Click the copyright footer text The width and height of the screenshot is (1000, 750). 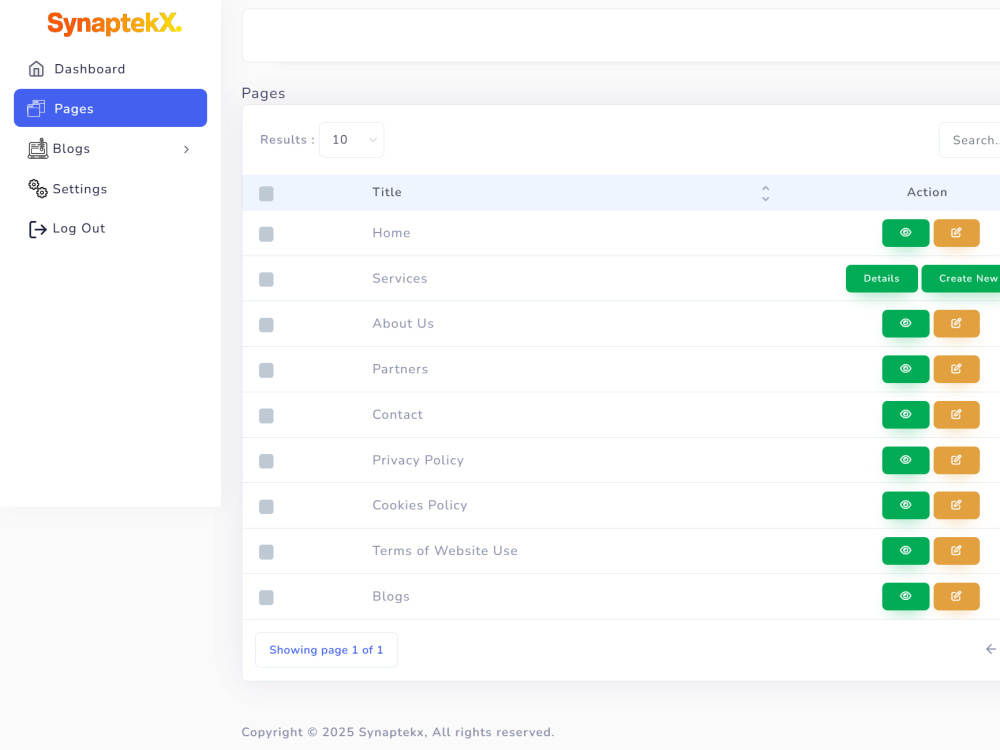397,732
